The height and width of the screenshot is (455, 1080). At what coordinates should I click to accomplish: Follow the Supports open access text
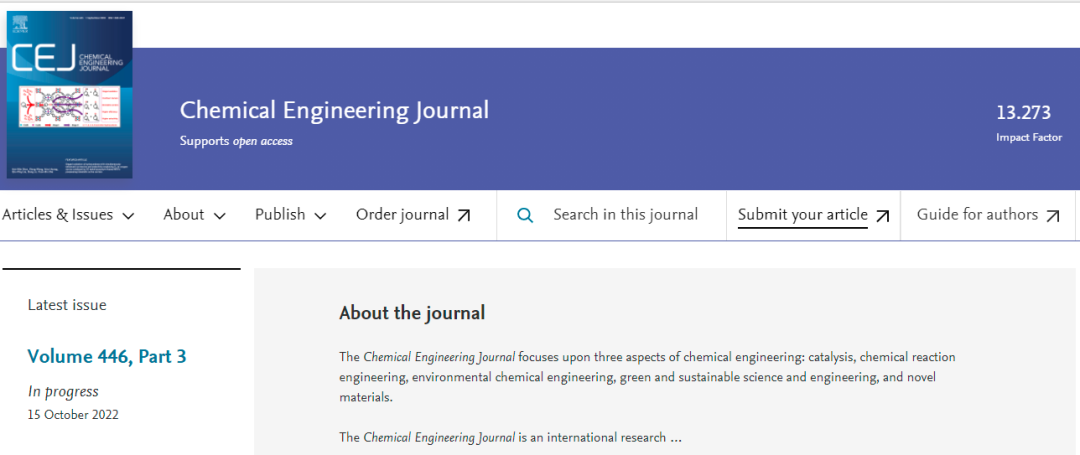coord(236,141)
